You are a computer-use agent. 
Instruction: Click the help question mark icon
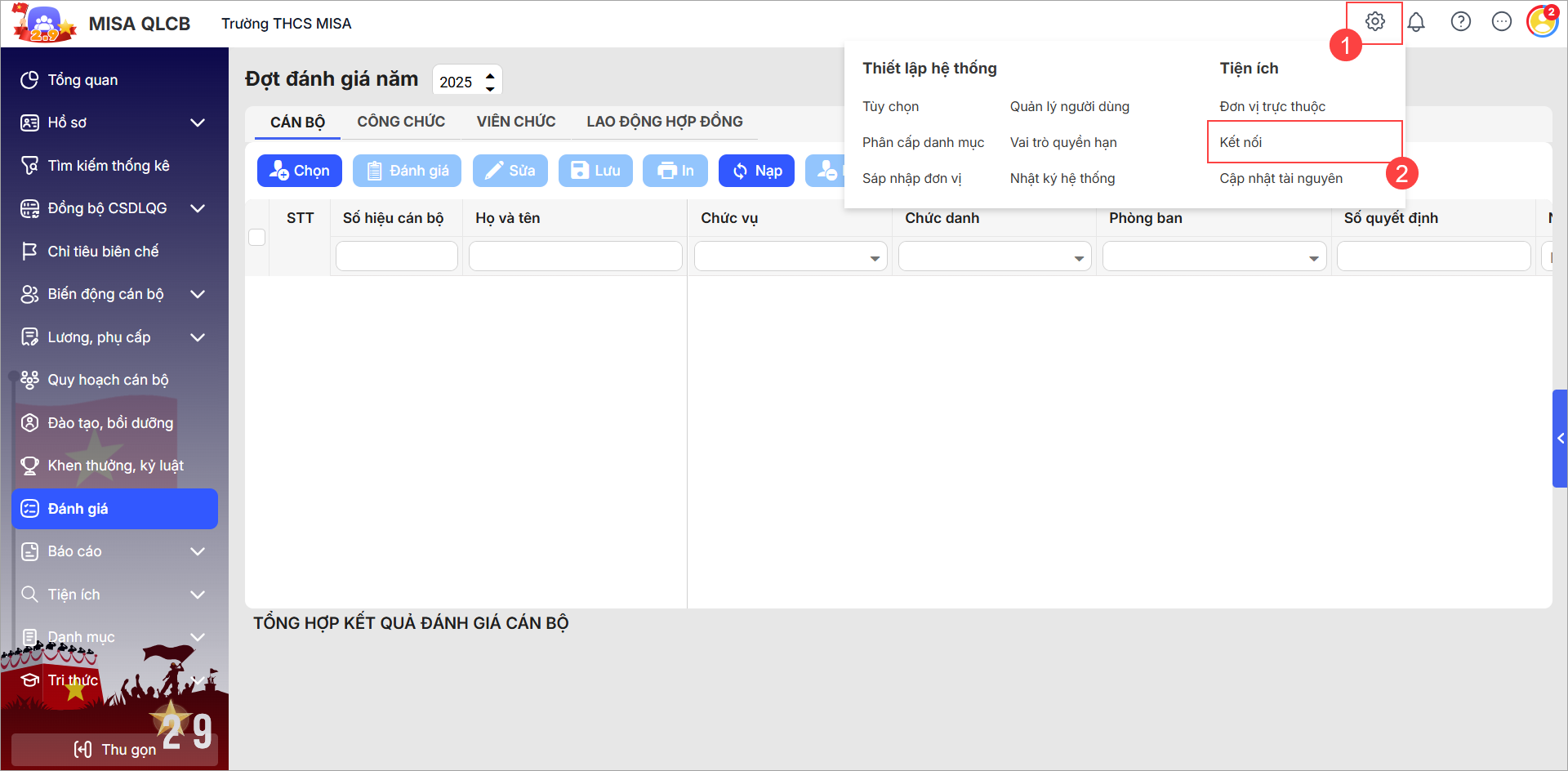coord(1460,22)
